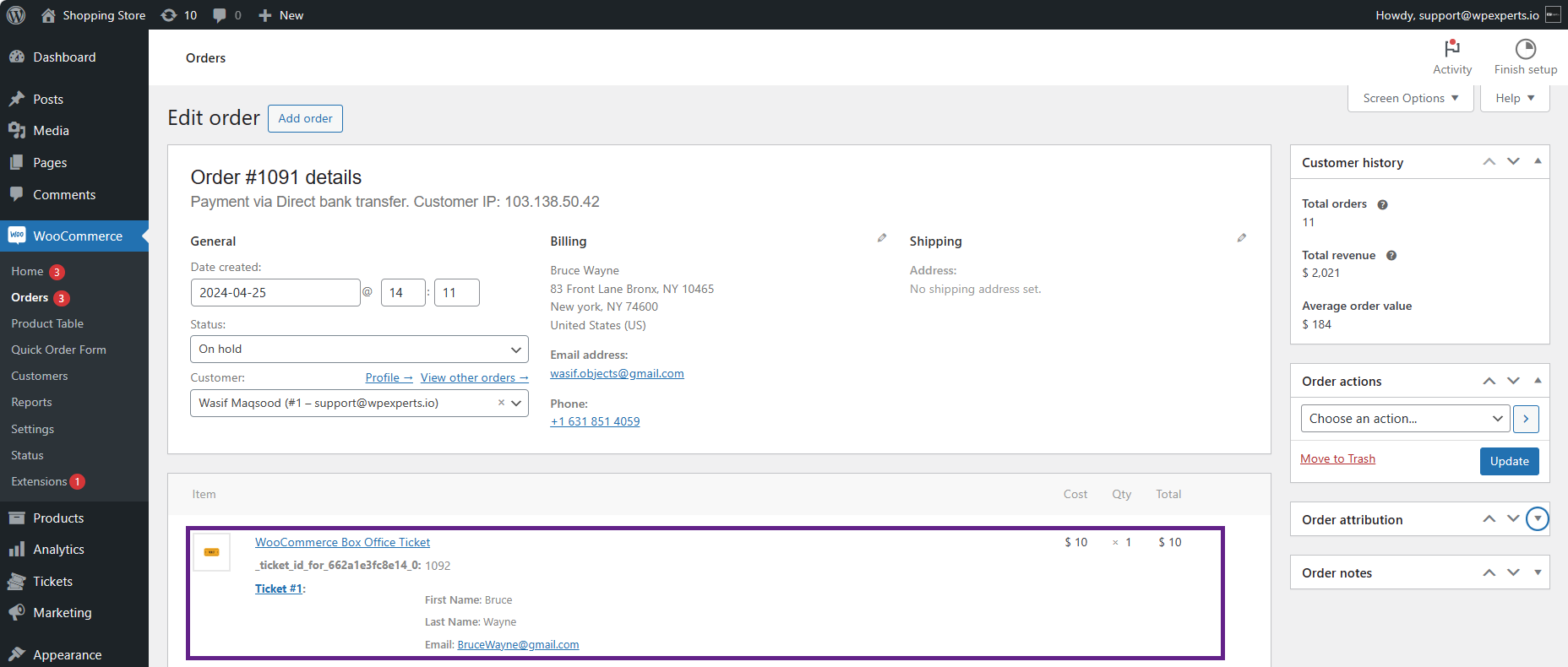Click View other orders link
Screen dimensions: 1568x667
tap(475, 377)
